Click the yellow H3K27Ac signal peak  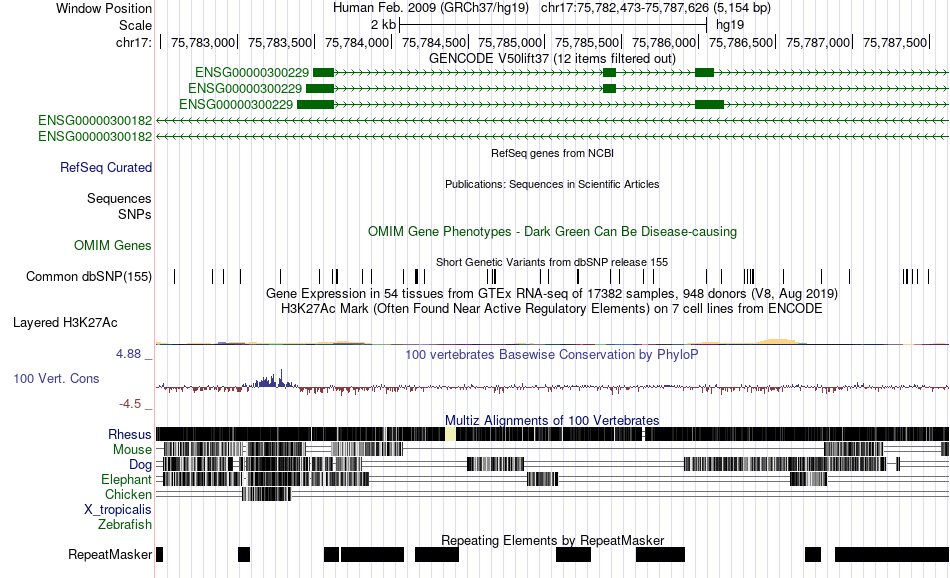coord(780,342)
